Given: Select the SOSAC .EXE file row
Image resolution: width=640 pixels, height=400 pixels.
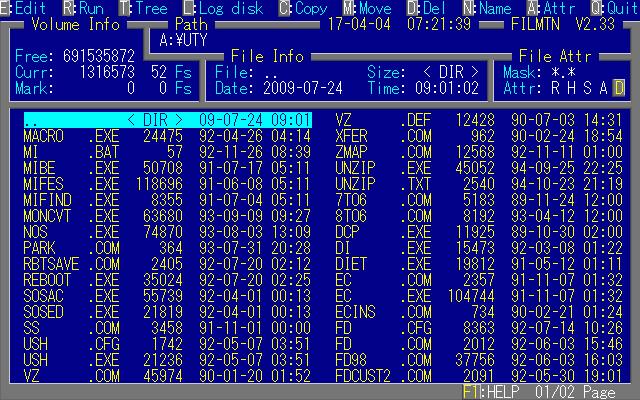Looking at the screenshot, I should 168,296.
